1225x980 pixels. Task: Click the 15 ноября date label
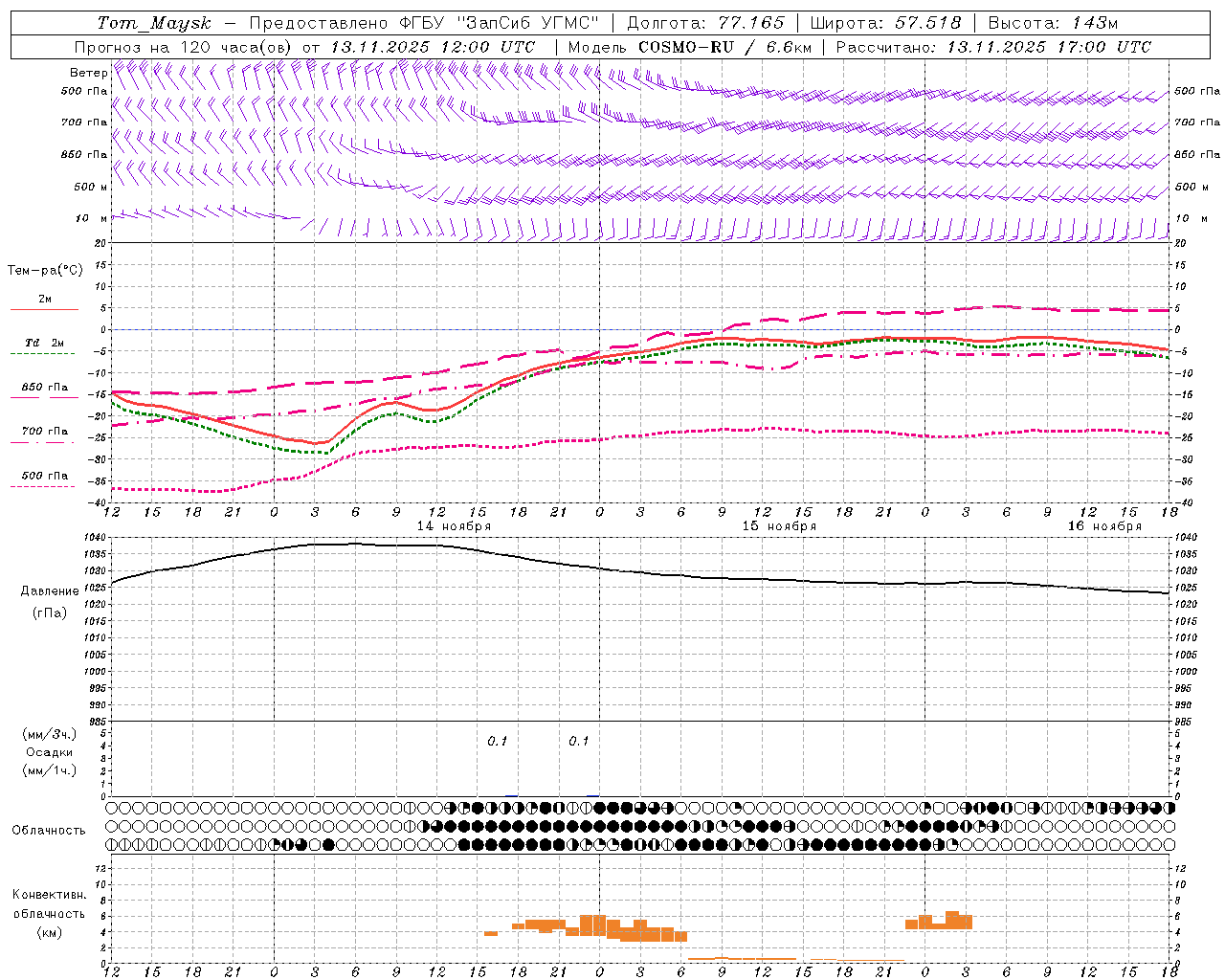(x=779, y=526)
